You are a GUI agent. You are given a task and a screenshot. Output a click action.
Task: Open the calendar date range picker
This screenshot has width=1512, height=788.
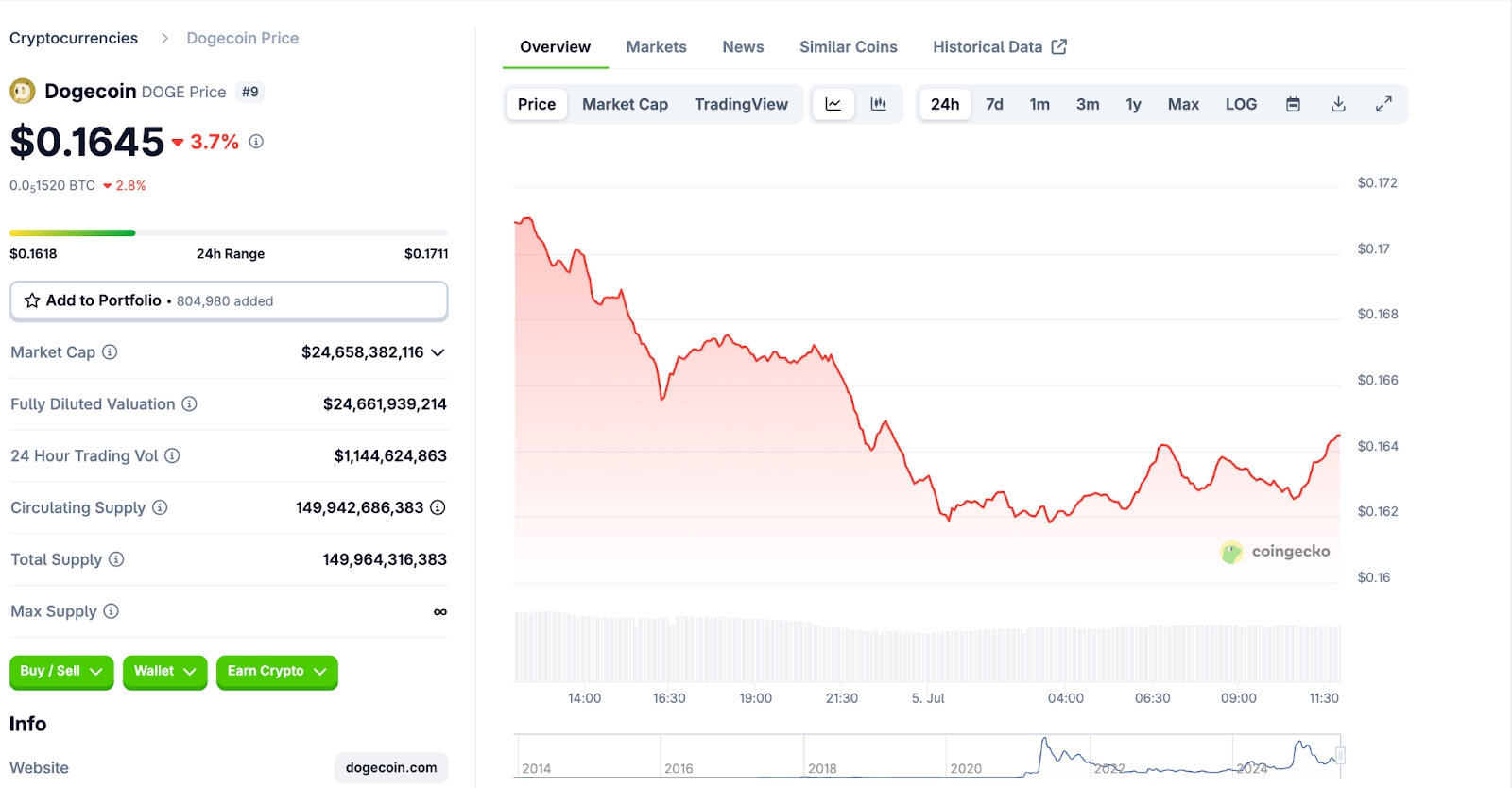[1293, 104]
